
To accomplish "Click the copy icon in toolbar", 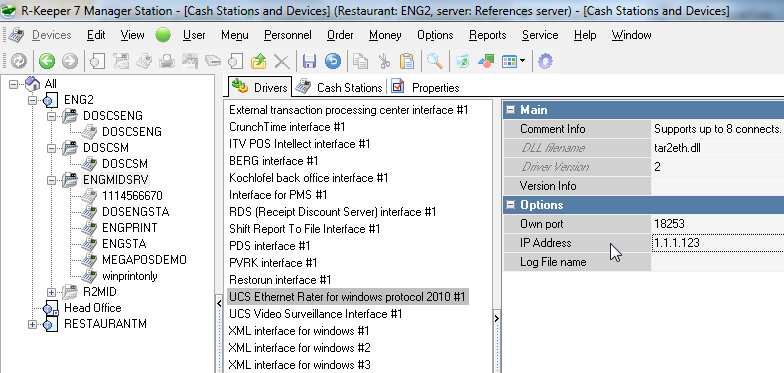I will point(360,61).
